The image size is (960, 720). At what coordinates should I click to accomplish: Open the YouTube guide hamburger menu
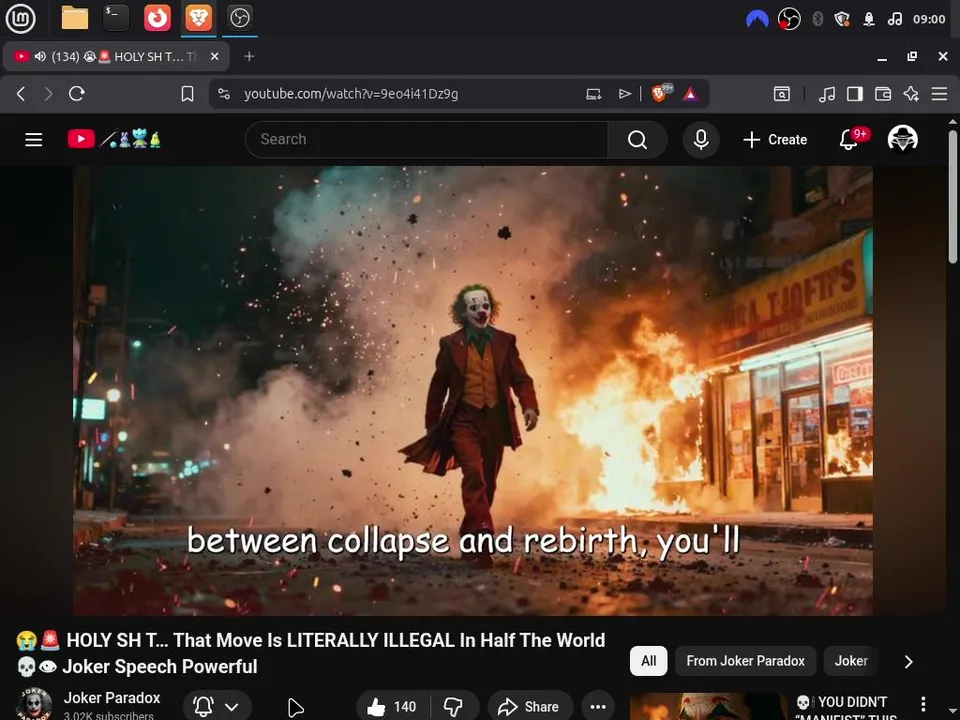coord(34,140)
